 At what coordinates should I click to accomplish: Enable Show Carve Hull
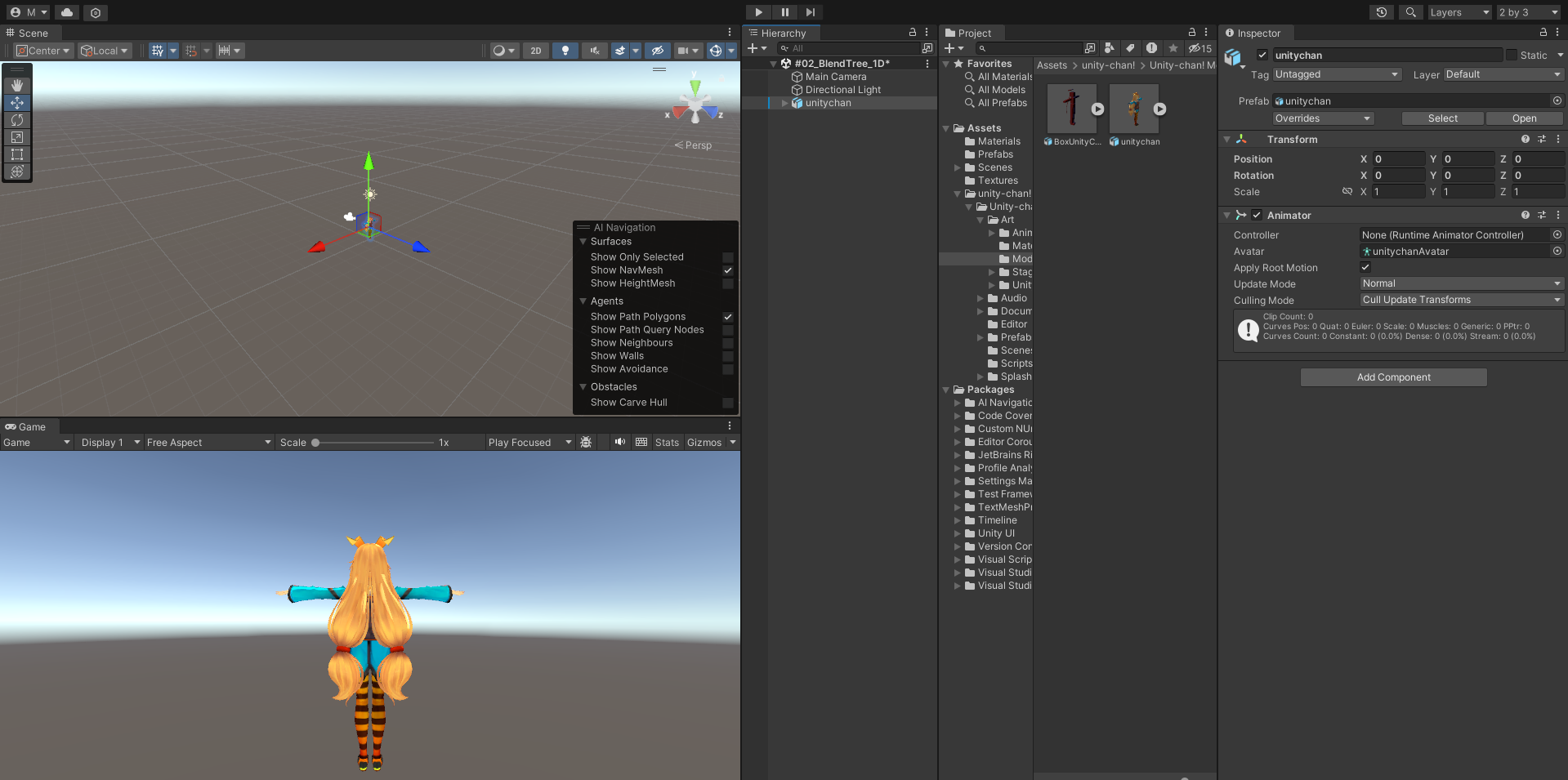pyautogui.click(x=728, y=403)
